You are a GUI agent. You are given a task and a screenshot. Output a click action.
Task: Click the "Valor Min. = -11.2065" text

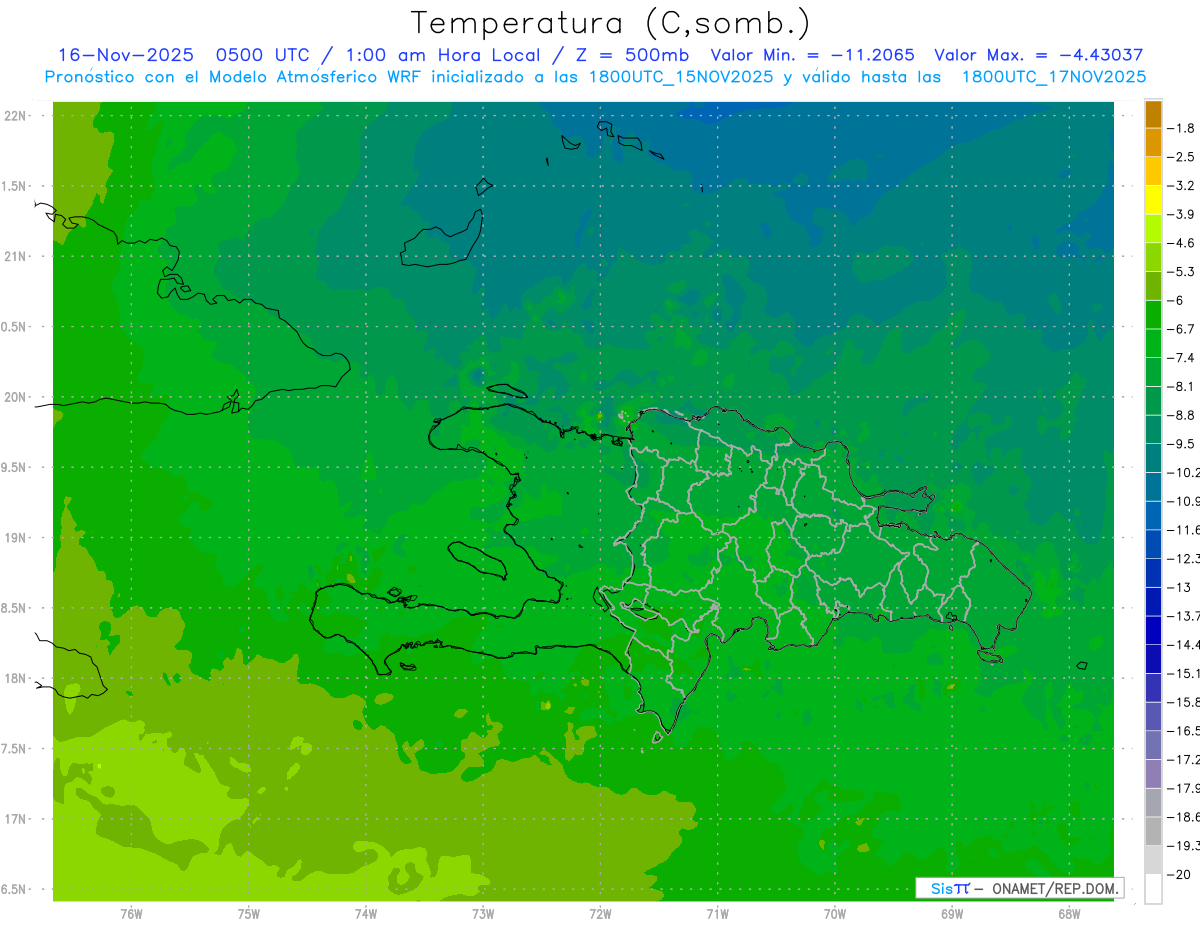[x=812, y=55]
